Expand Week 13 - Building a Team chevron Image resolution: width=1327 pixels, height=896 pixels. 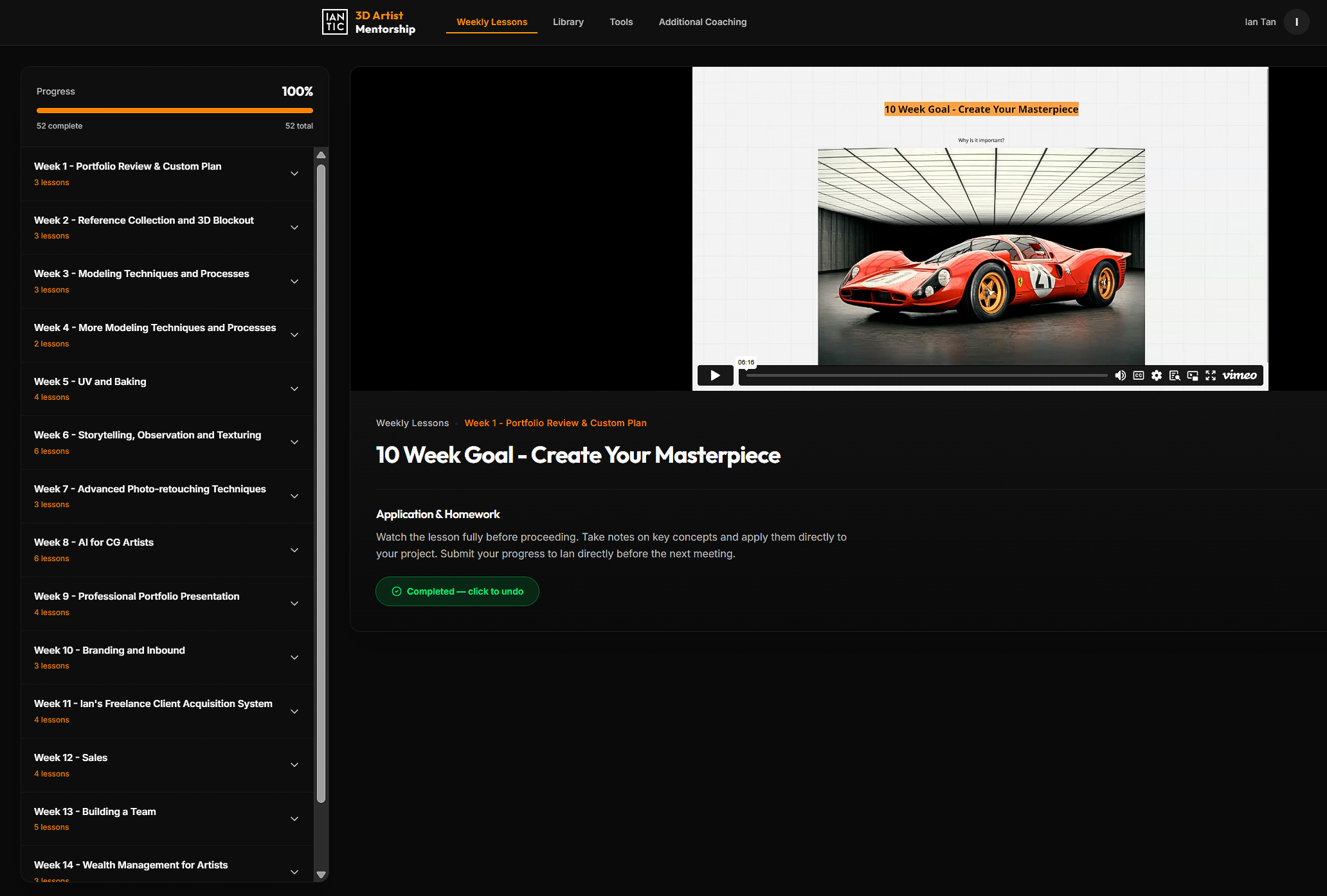(294, 819)
